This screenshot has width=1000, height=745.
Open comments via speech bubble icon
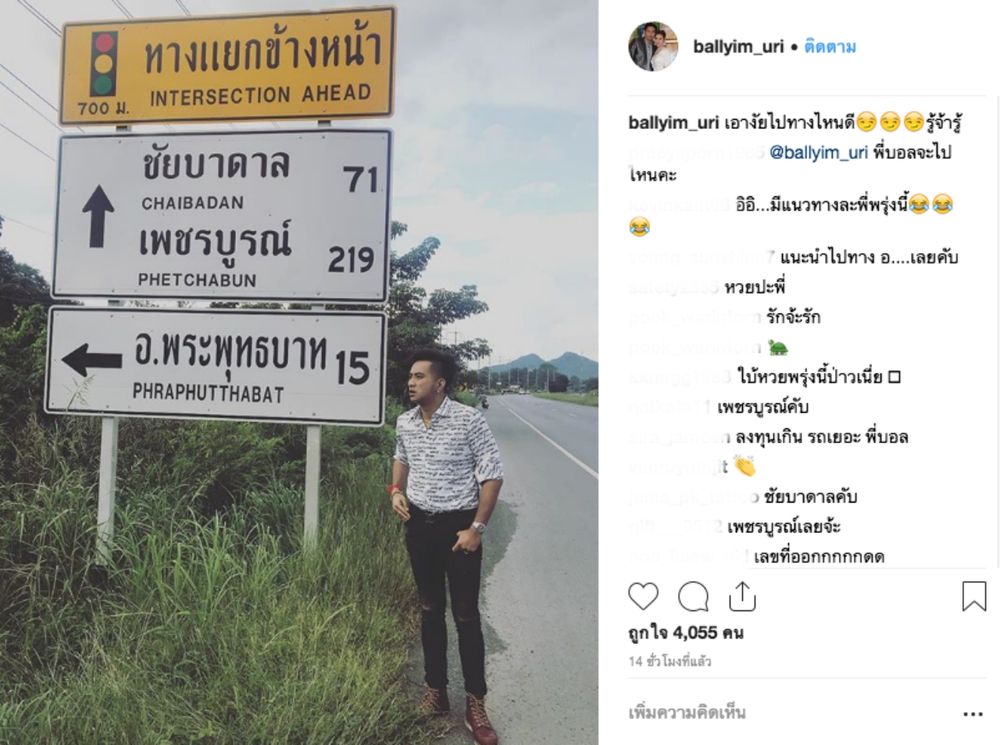tap(693, 598)
